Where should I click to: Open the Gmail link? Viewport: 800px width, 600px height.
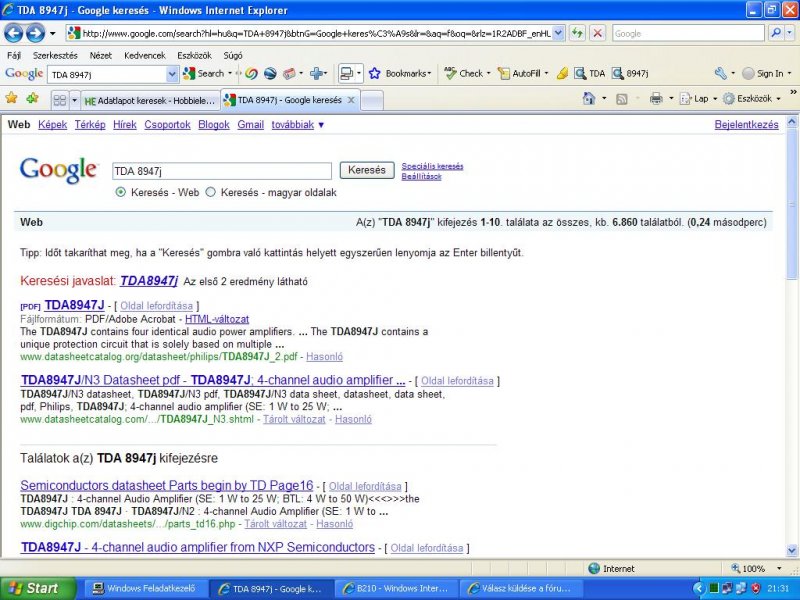[251, 124]
